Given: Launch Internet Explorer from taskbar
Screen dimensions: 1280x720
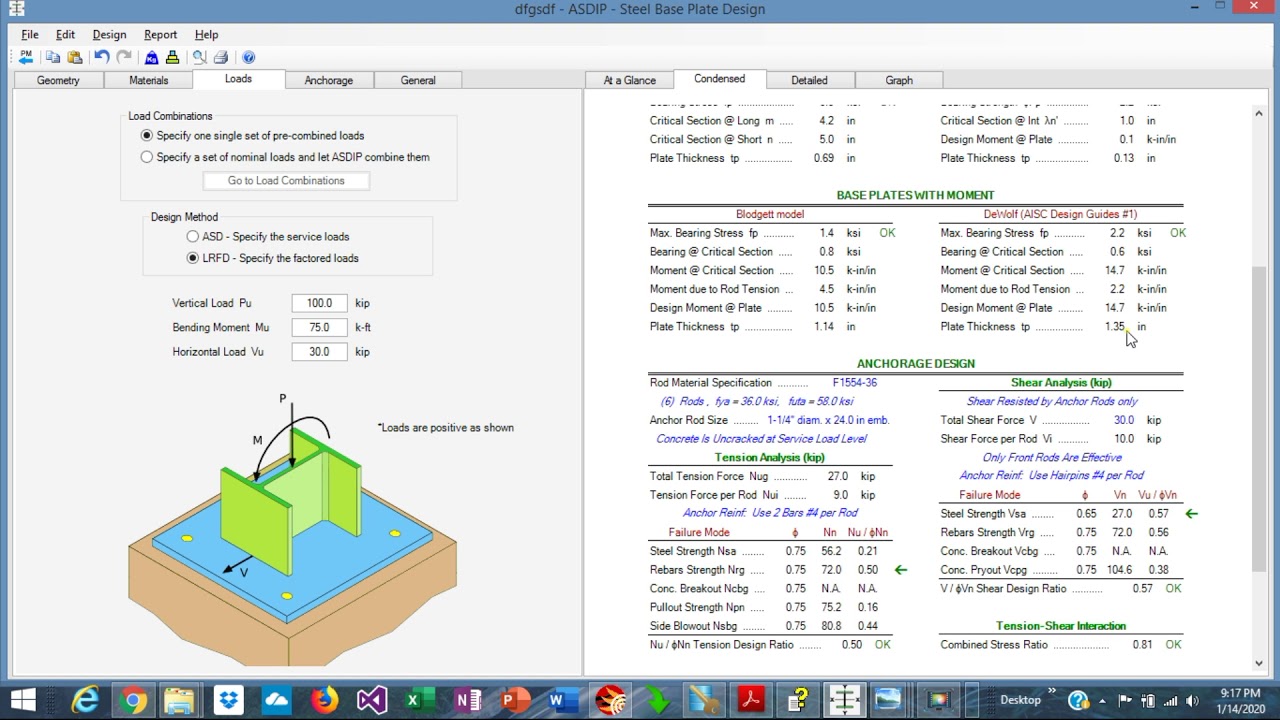Looking at the screenshot, I should coord(85,700).
